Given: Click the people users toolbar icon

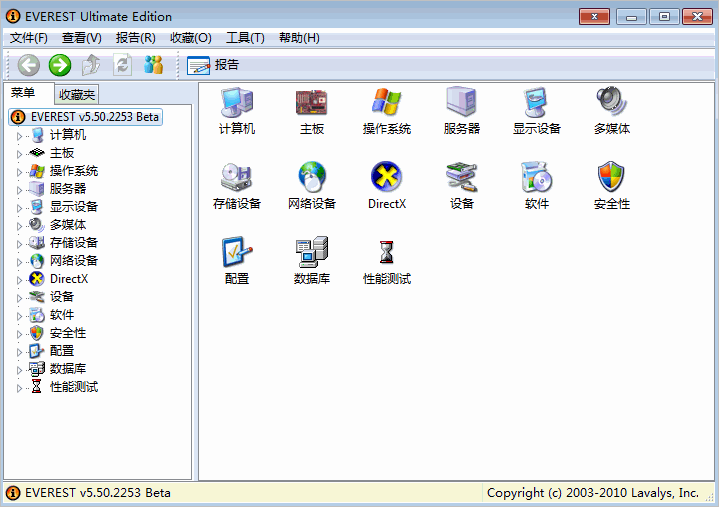Looking at the screenshot, I should click(x=154, y=65).
